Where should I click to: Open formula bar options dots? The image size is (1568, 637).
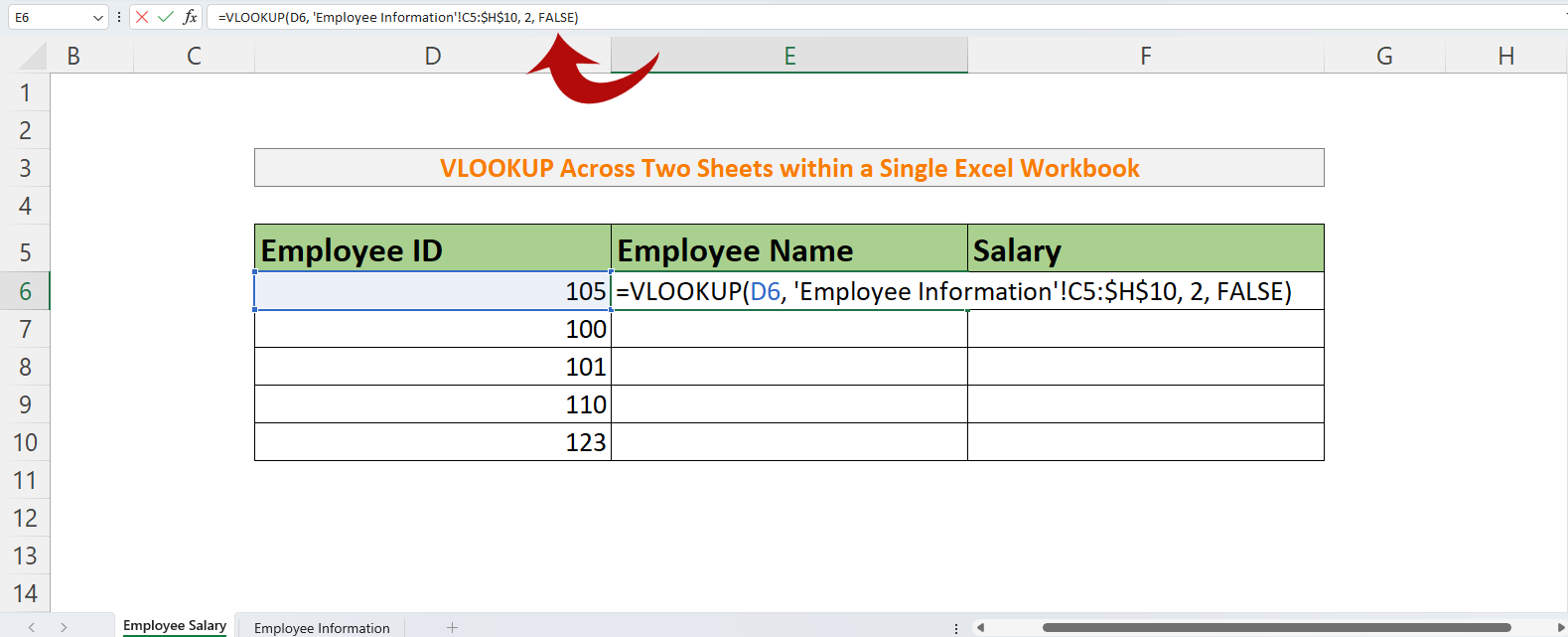[x=119, y=17]
